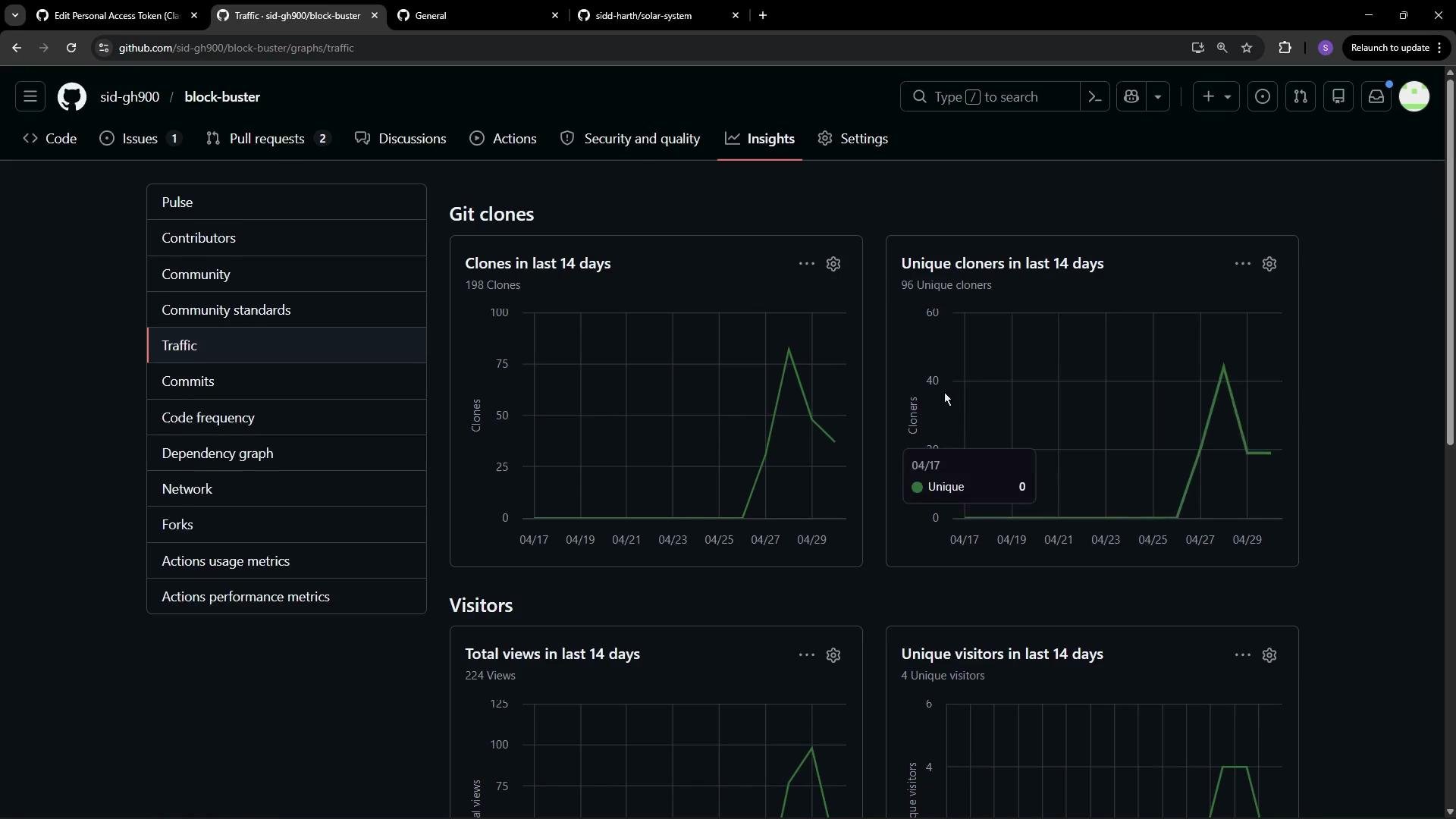Open Dependency graph in the sidebar
The image size is (1456, 819).
[x=287, y=453]
